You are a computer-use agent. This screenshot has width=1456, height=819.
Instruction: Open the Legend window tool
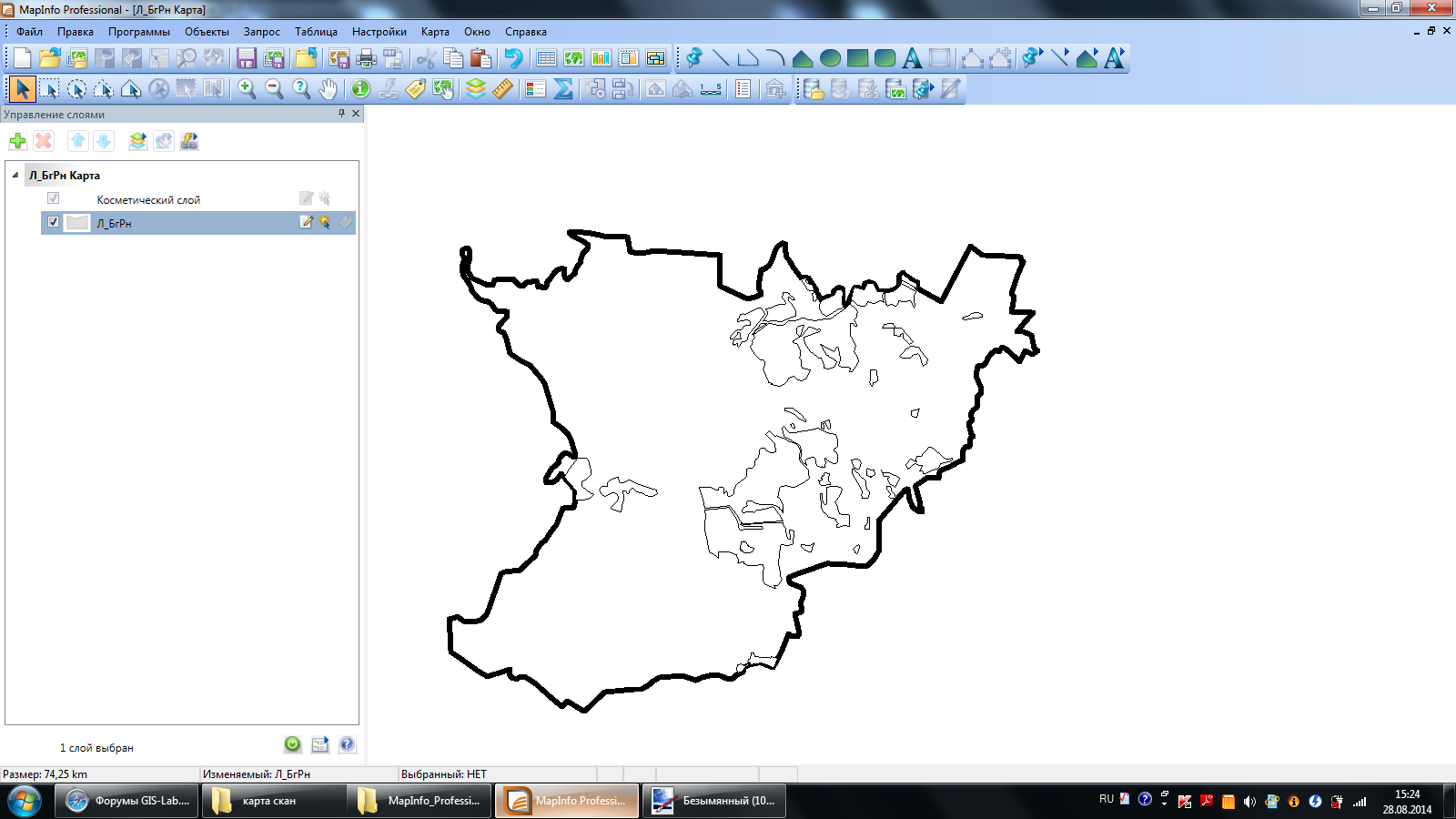click(536, 88)
